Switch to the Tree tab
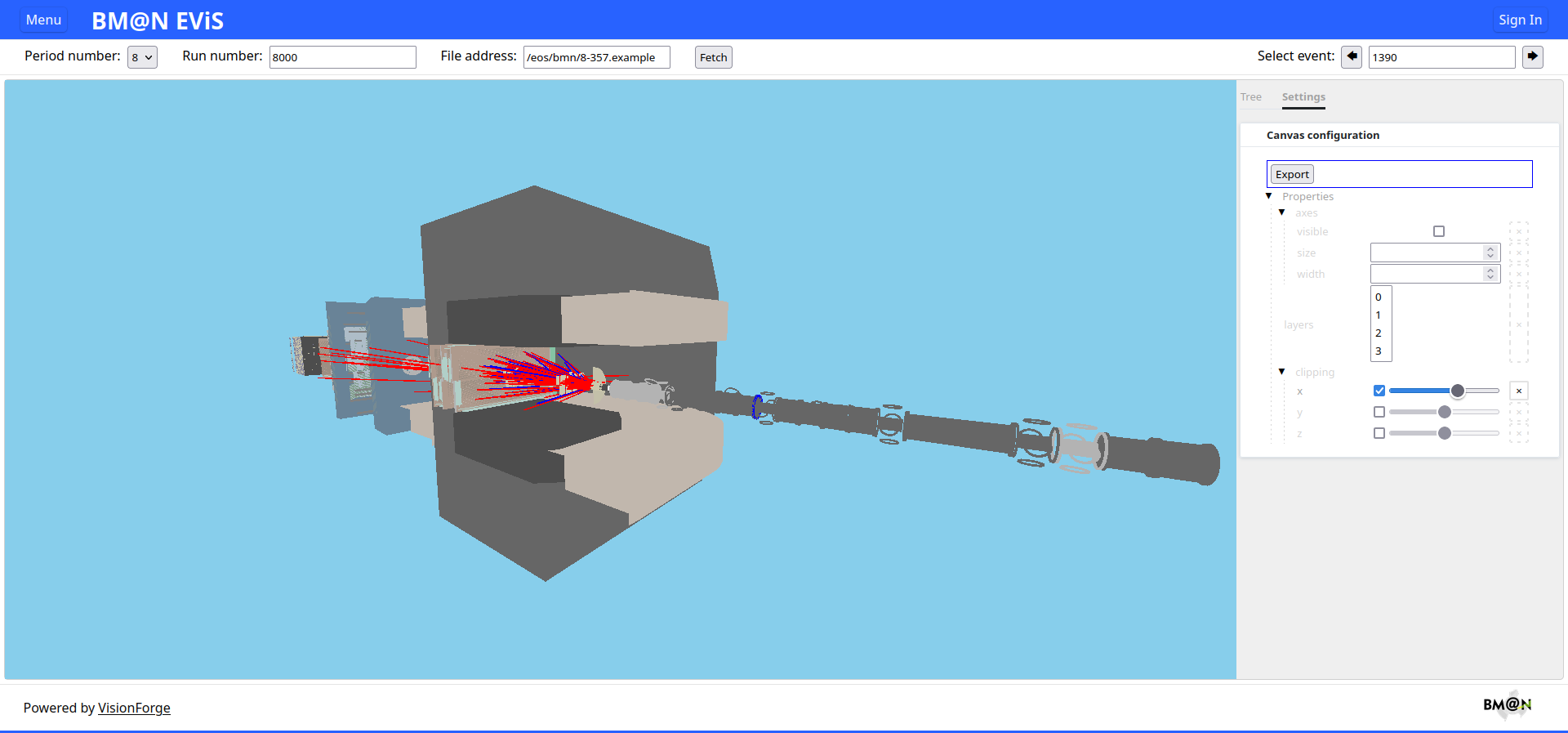Screen dimensions: 1568x733 point(1250,97)
